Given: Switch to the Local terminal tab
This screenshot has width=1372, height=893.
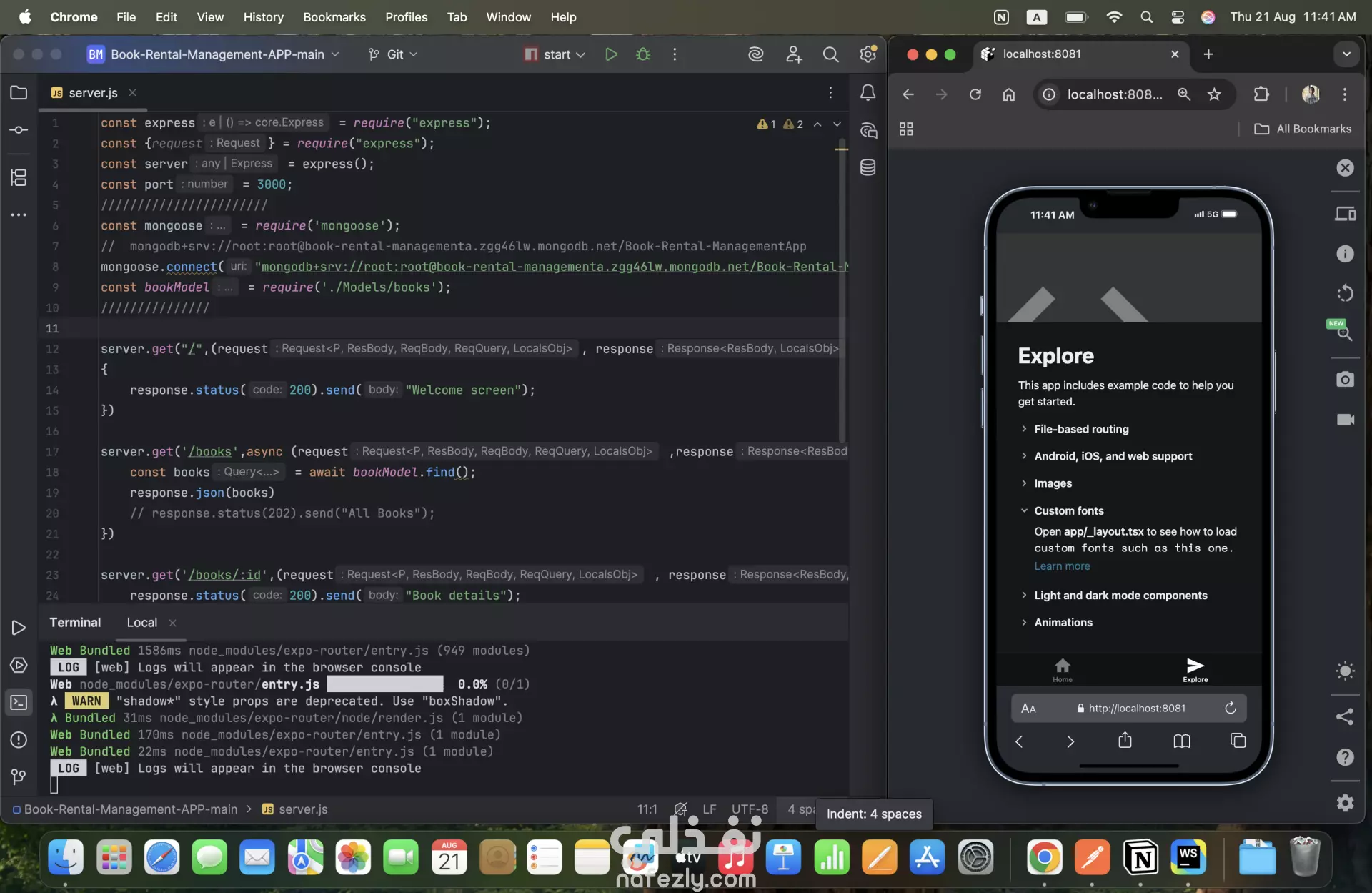Looking at the screenshot, I should [x=142, y=623].
